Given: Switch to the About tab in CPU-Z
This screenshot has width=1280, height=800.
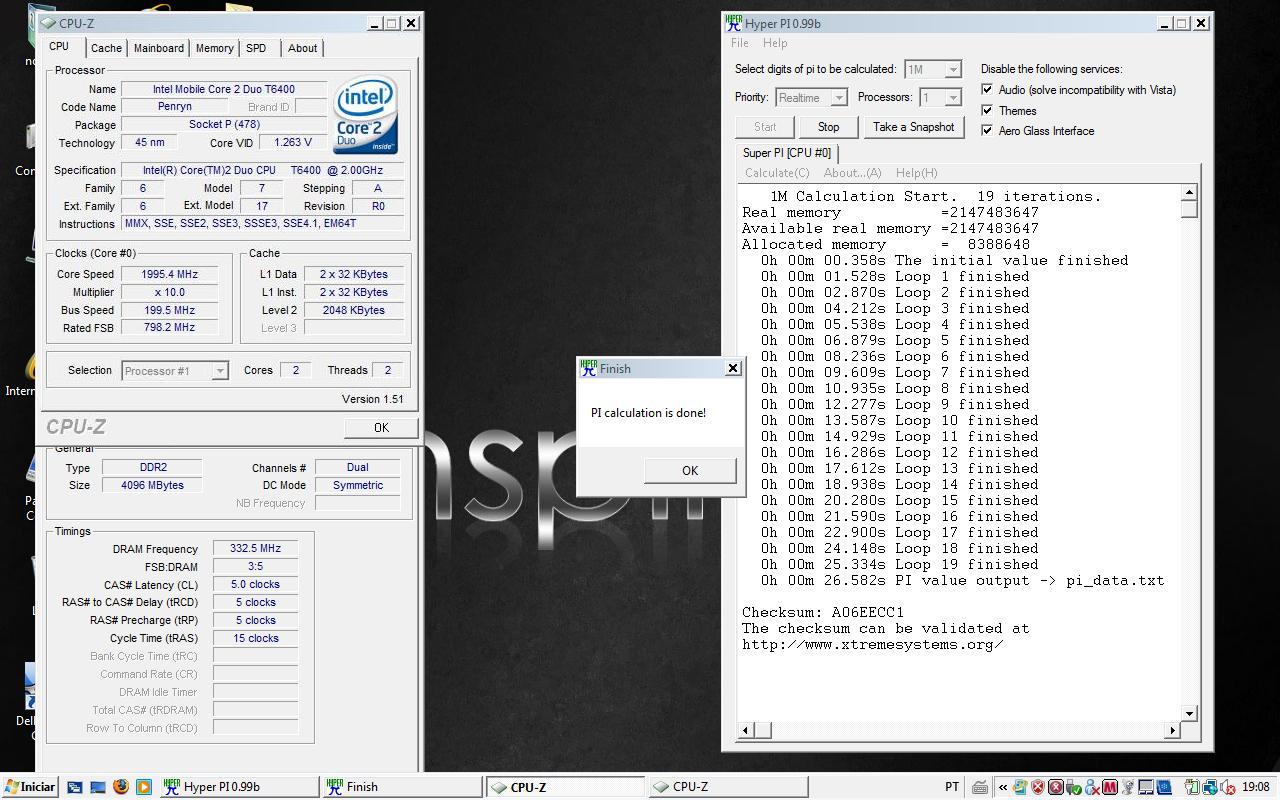Looking at the screenshot, I should click(x=302, y=48).
